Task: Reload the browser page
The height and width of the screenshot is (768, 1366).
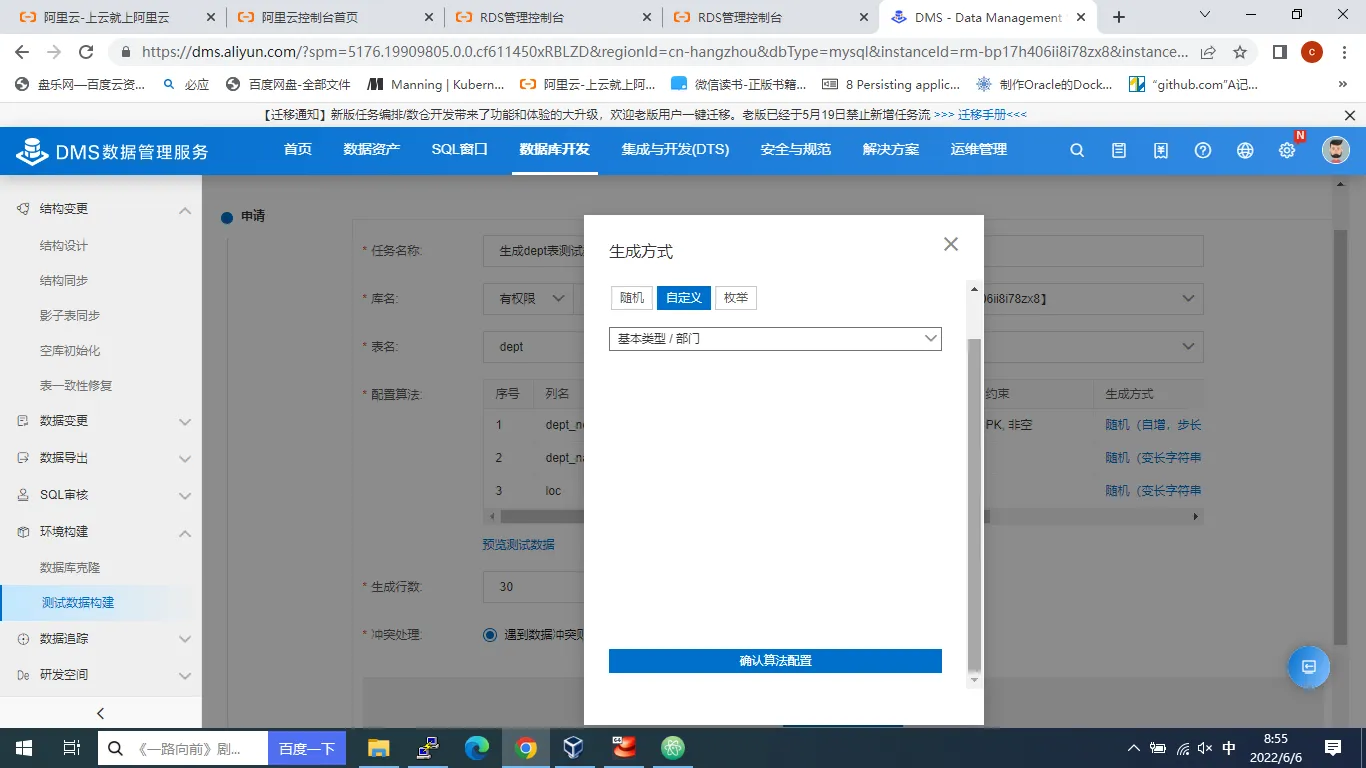Action: click(86, 52)
